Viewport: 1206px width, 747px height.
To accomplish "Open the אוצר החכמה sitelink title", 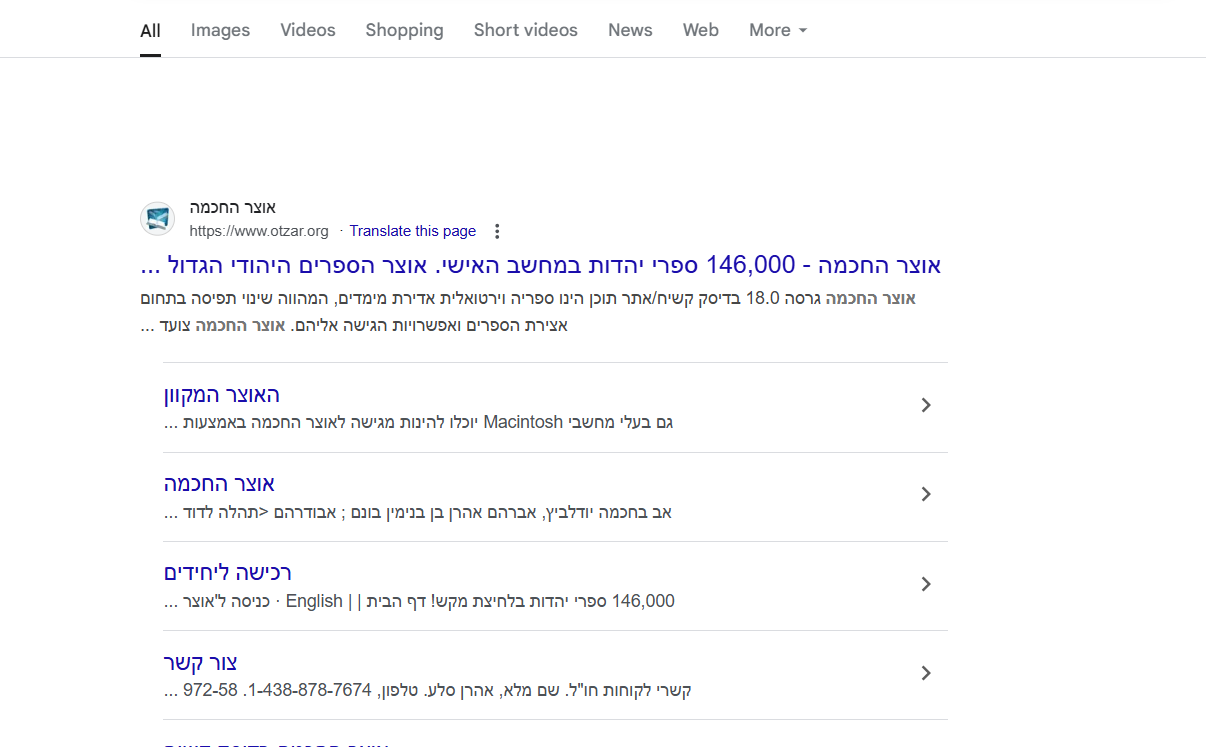I will tap(219, 484).
